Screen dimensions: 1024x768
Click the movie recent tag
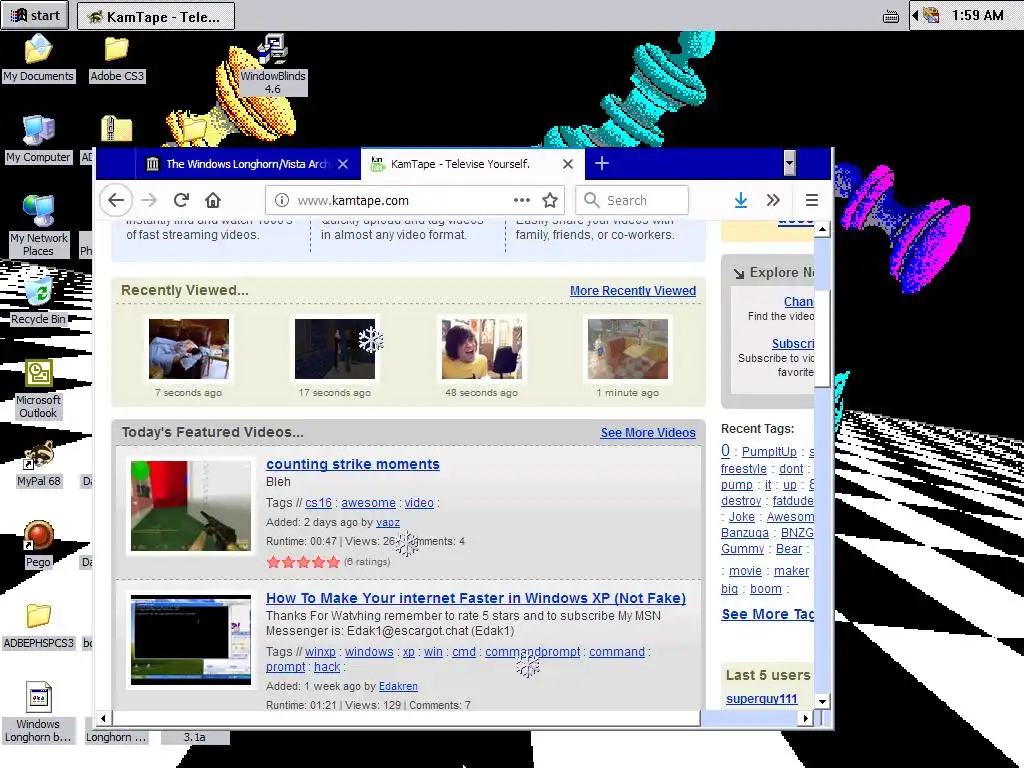click(745, 571)
